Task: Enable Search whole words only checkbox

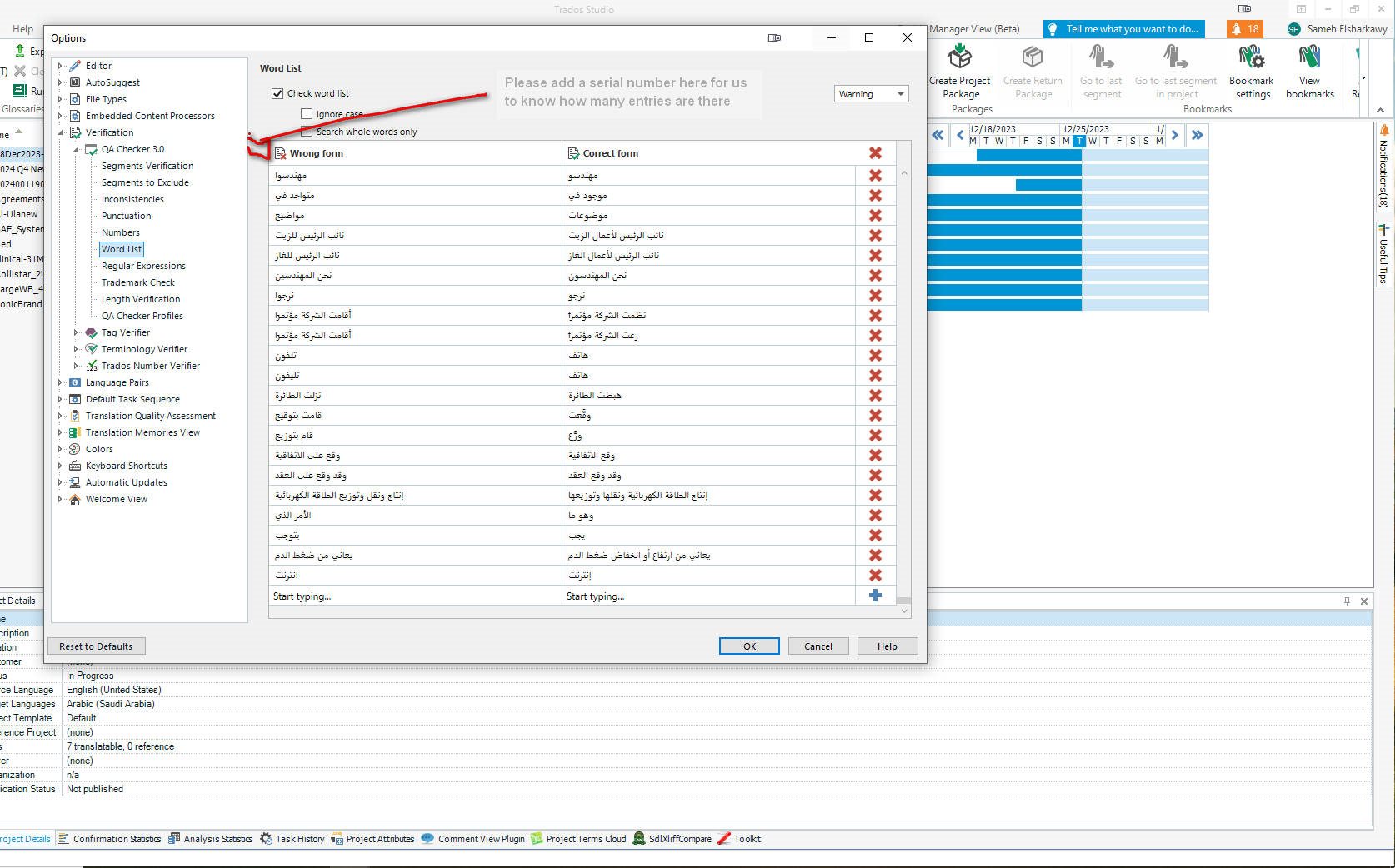Action: [x=307, y=132]
